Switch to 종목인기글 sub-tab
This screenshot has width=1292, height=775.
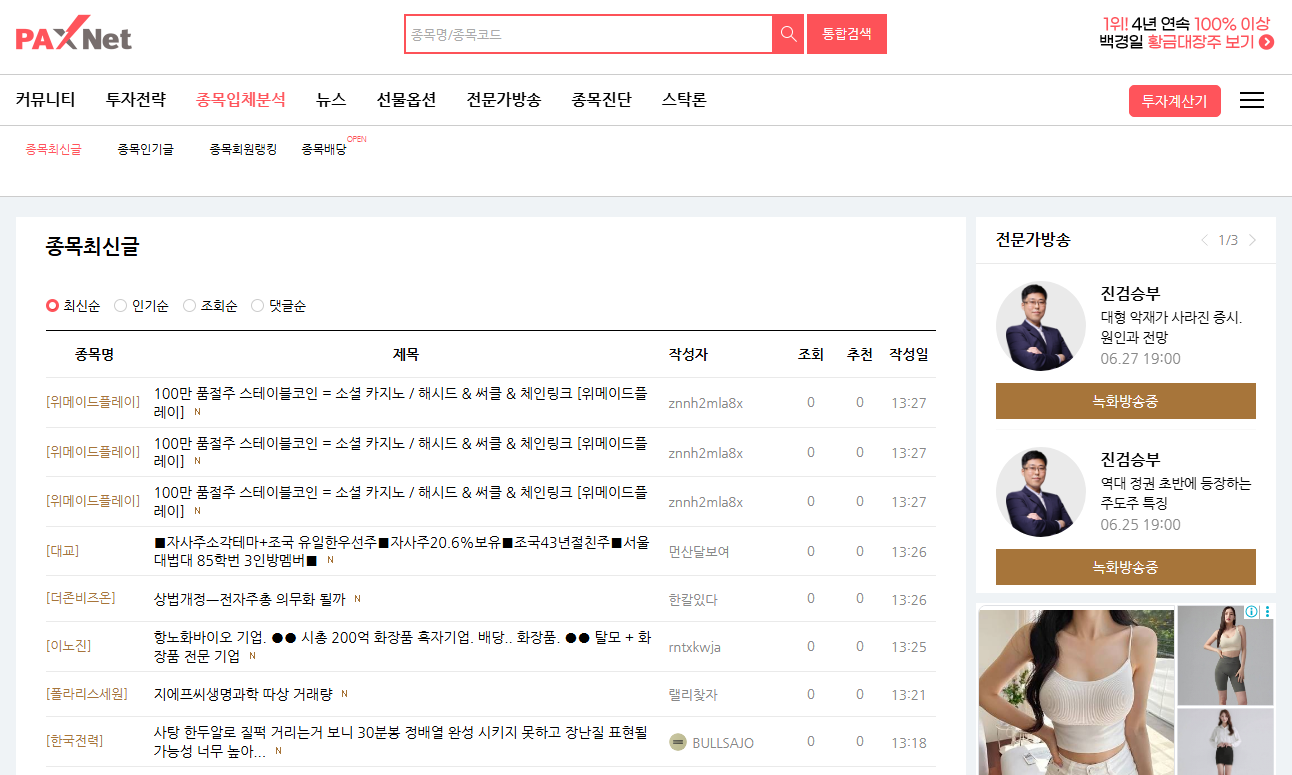click(145, 149)
